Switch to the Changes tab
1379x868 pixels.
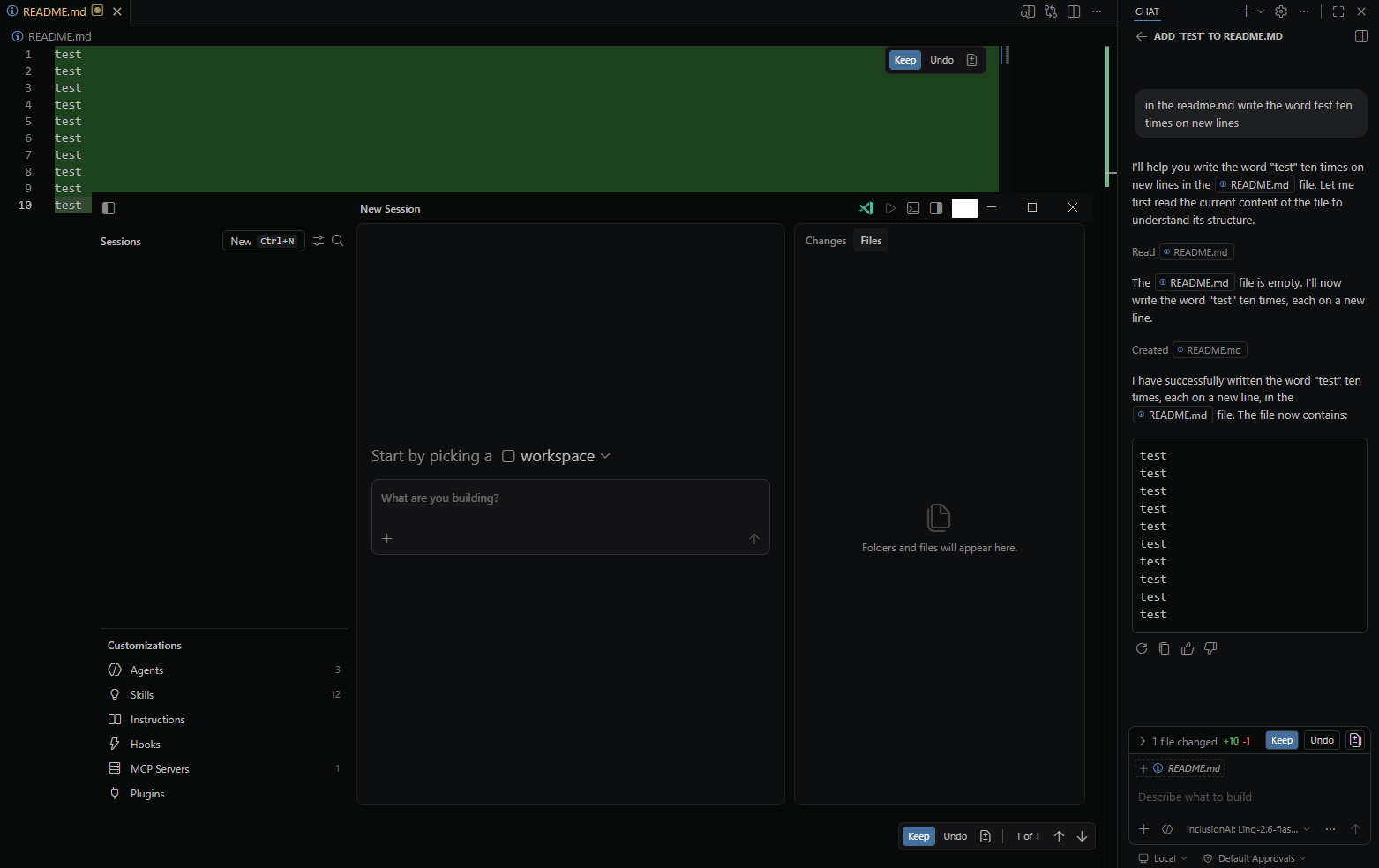point(826,241)
